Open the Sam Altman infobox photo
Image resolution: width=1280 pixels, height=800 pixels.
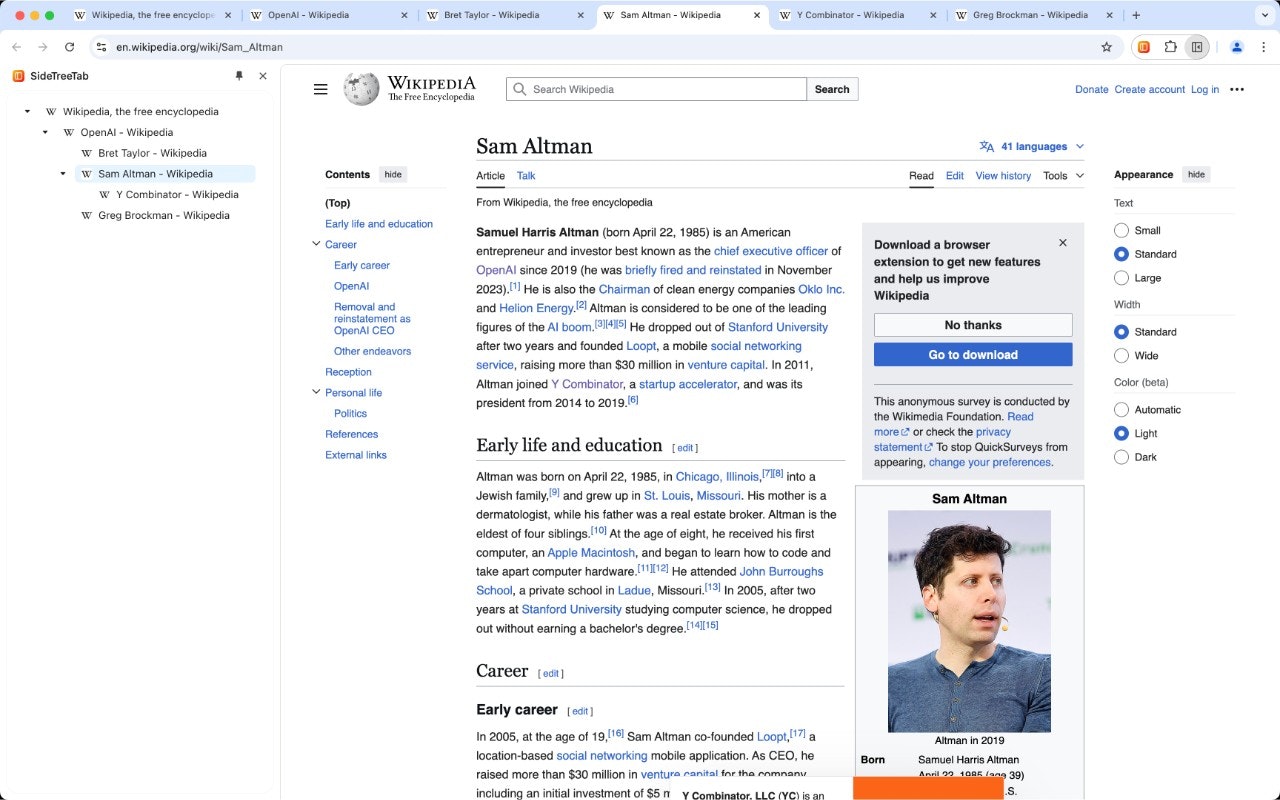tap(969, 621)
